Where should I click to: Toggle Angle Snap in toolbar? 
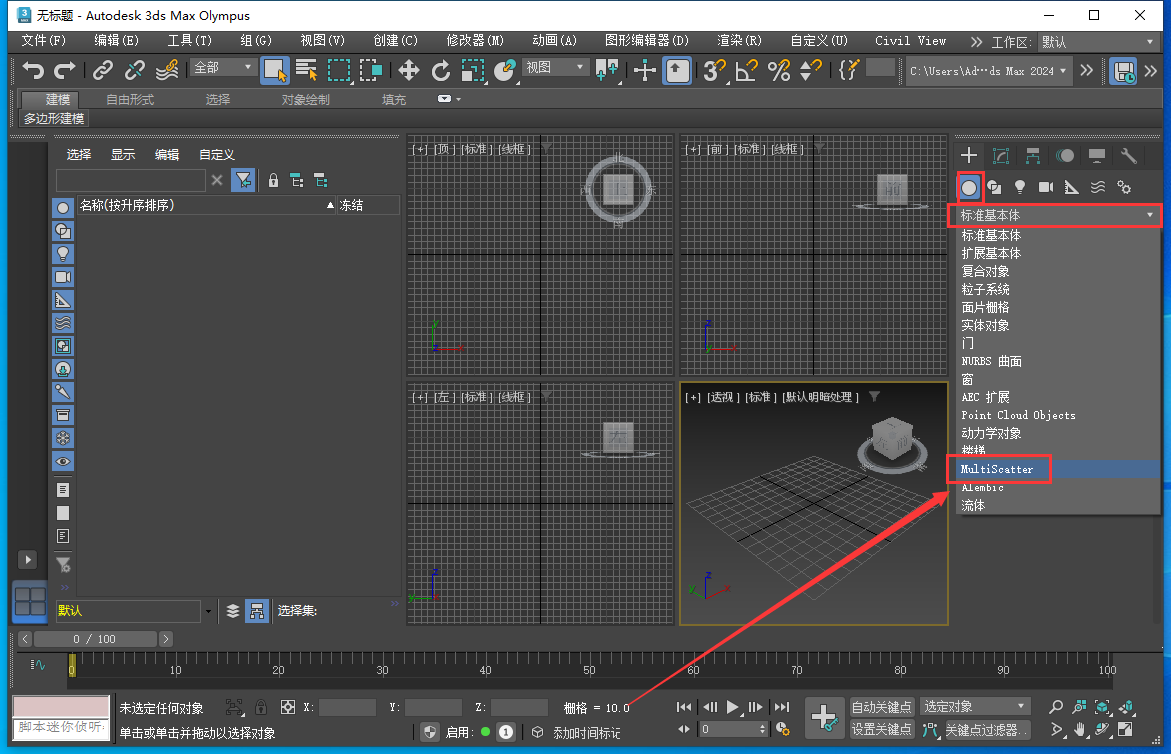[746, 70]
